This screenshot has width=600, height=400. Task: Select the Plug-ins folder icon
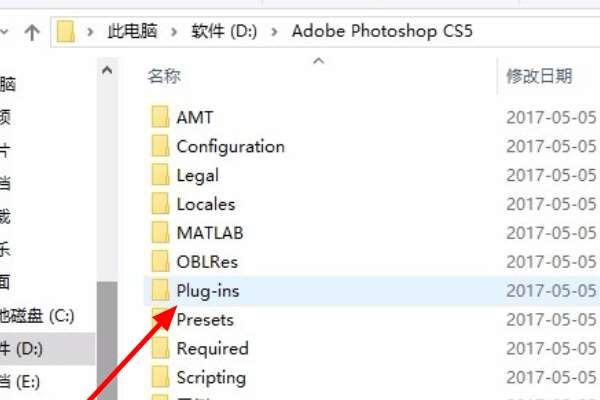tap(160, 290)
